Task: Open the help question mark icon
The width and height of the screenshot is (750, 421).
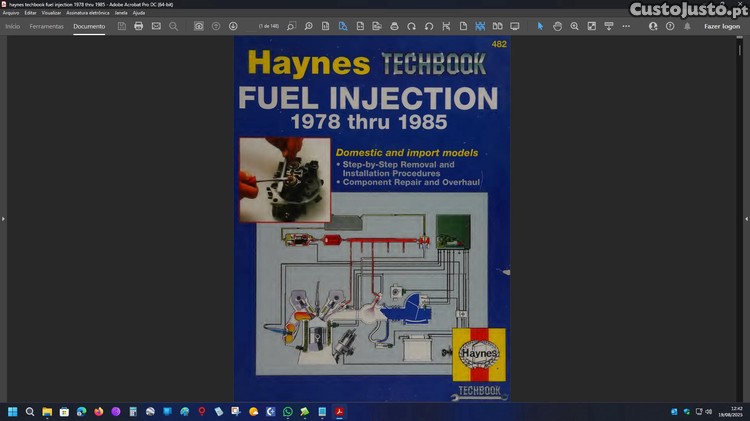Action: tap(670, 26)
